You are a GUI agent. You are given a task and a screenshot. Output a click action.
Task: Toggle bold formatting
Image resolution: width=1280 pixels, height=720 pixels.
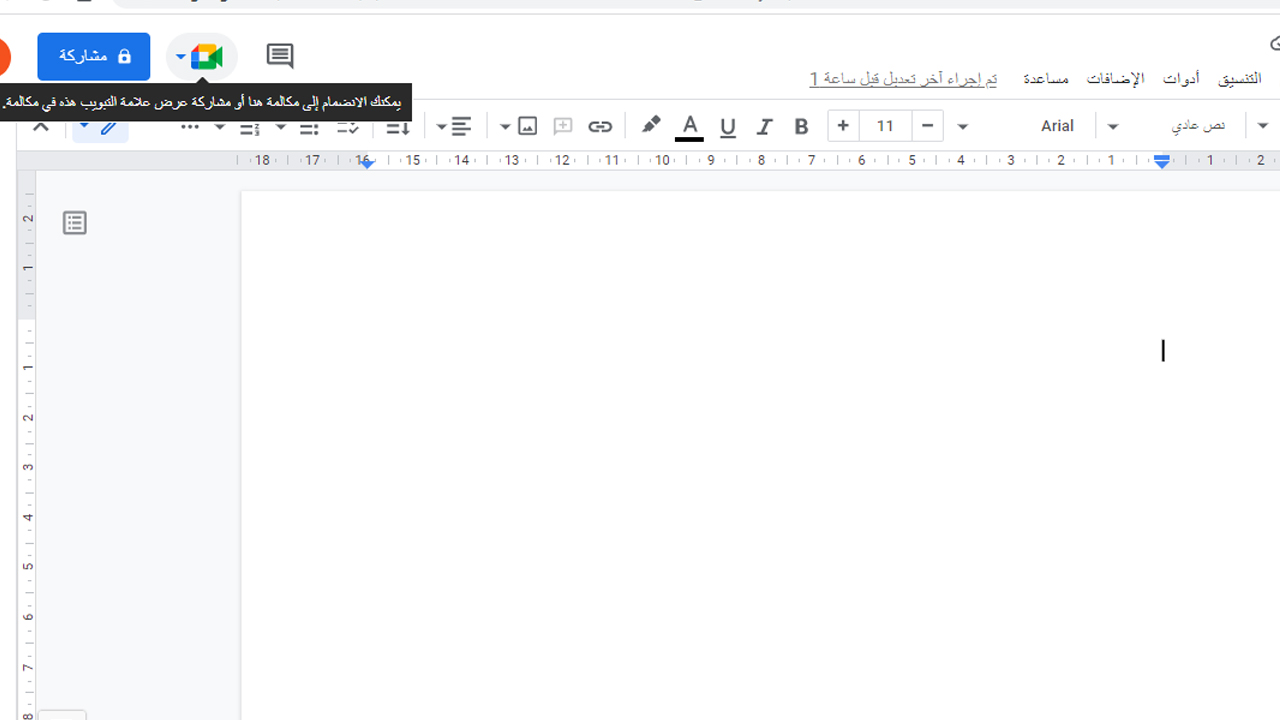[x=801, y=127]
